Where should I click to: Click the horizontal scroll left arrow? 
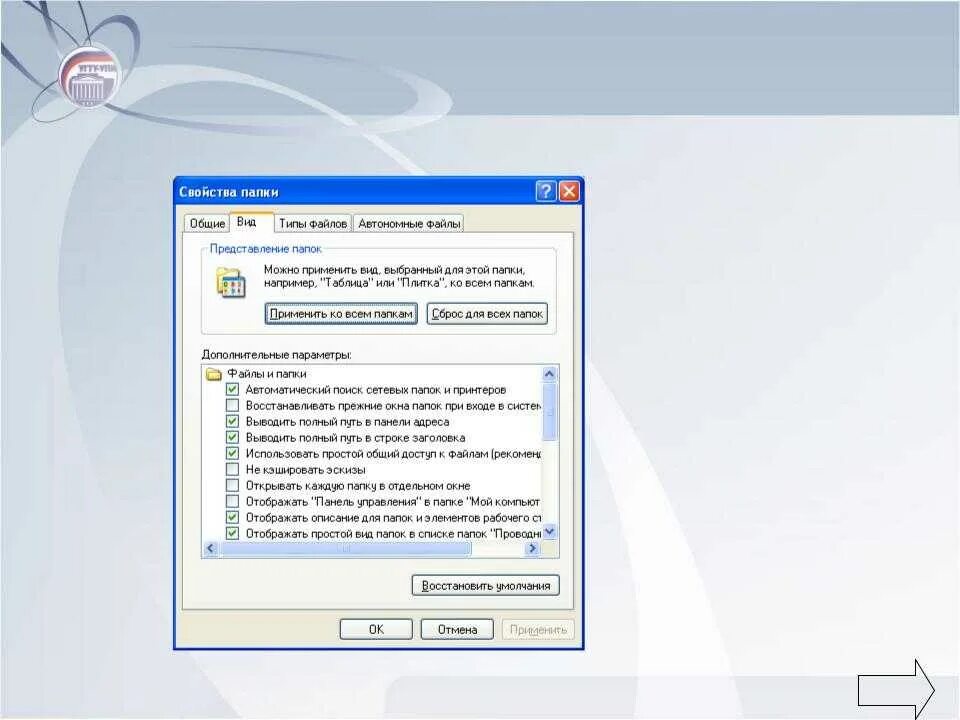[211, 549]
